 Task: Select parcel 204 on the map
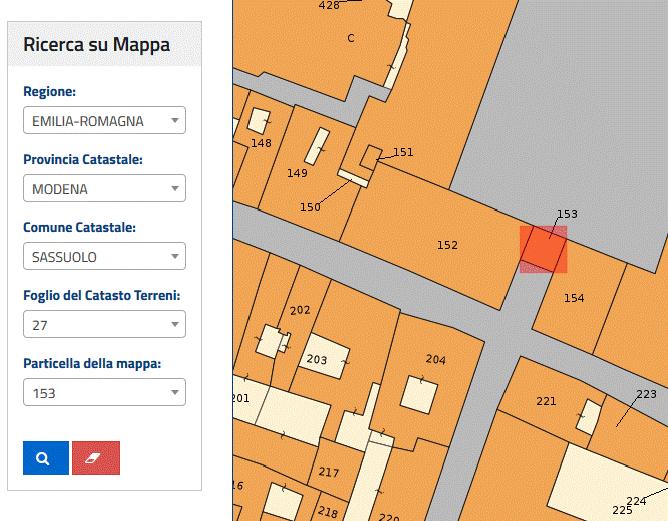coord(435,359)
